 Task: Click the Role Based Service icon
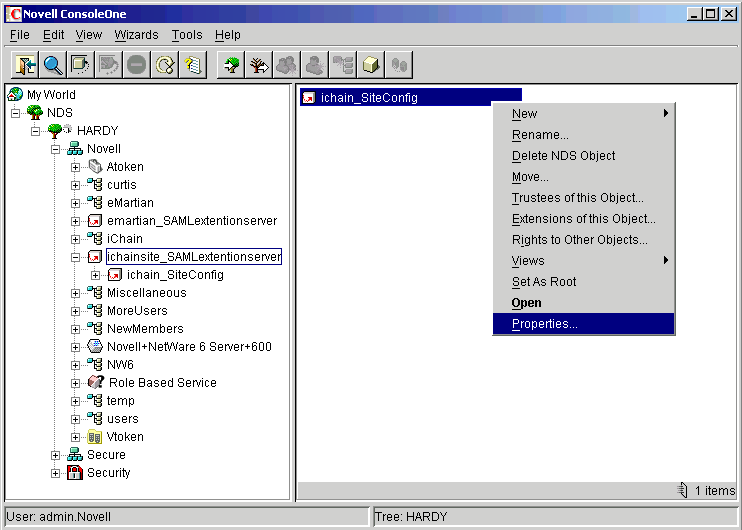pos(96,383)
